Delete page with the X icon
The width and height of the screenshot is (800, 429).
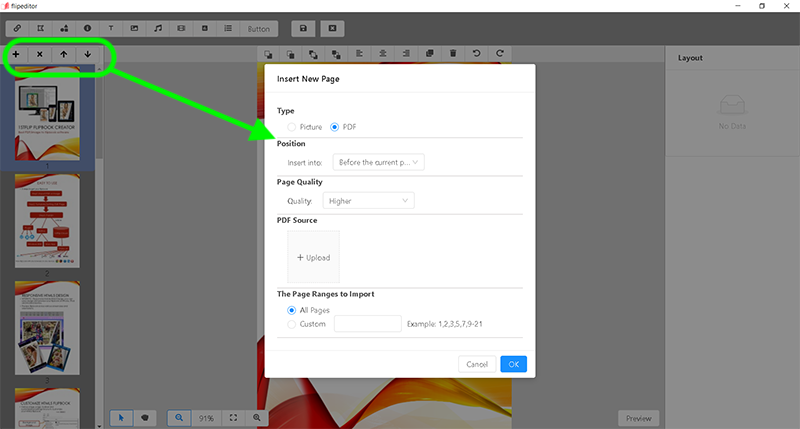click(40, 54)
